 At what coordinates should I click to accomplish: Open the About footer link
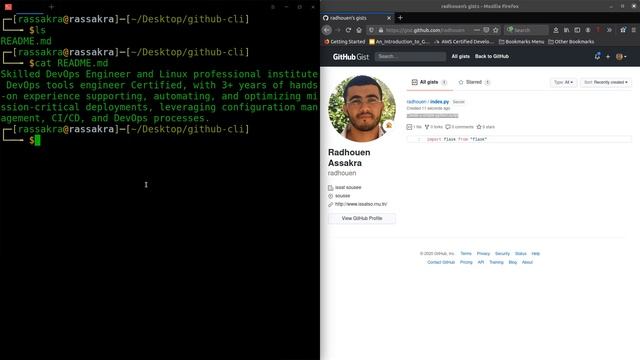point(527,262)
